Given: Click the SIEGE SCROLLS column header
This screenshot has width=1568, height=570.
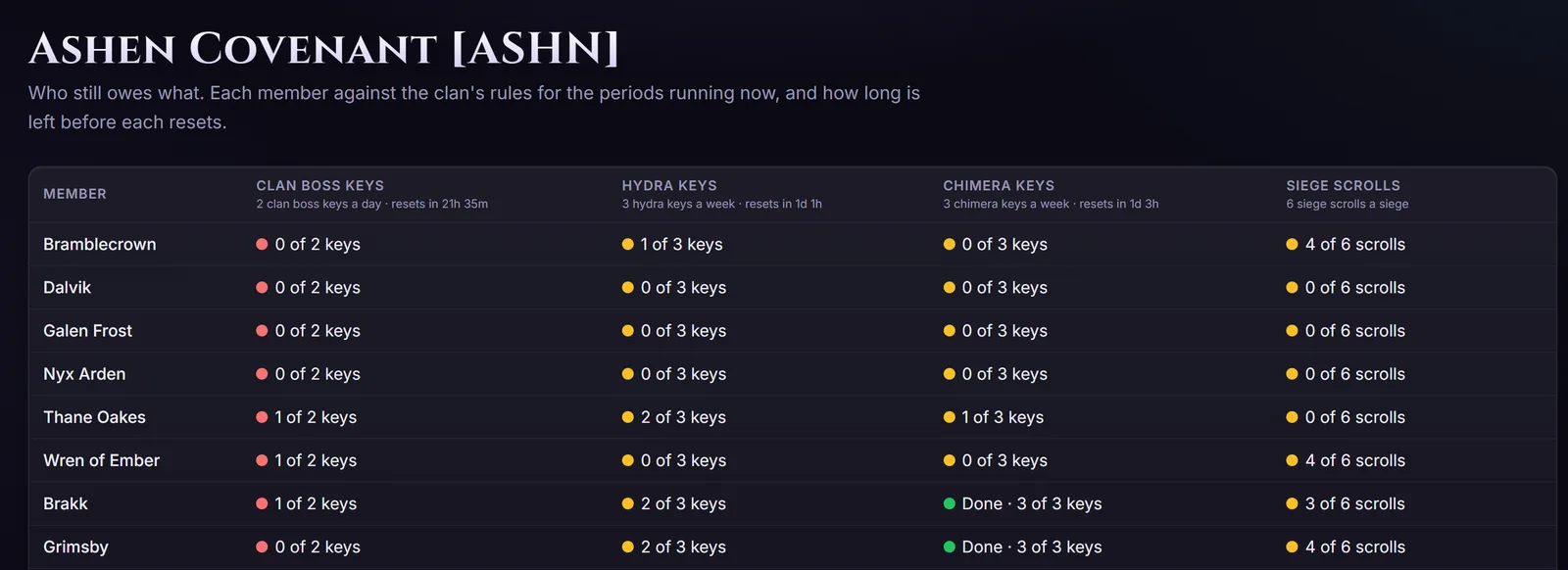Looking at the screenshot, I should click(1343, 185).
